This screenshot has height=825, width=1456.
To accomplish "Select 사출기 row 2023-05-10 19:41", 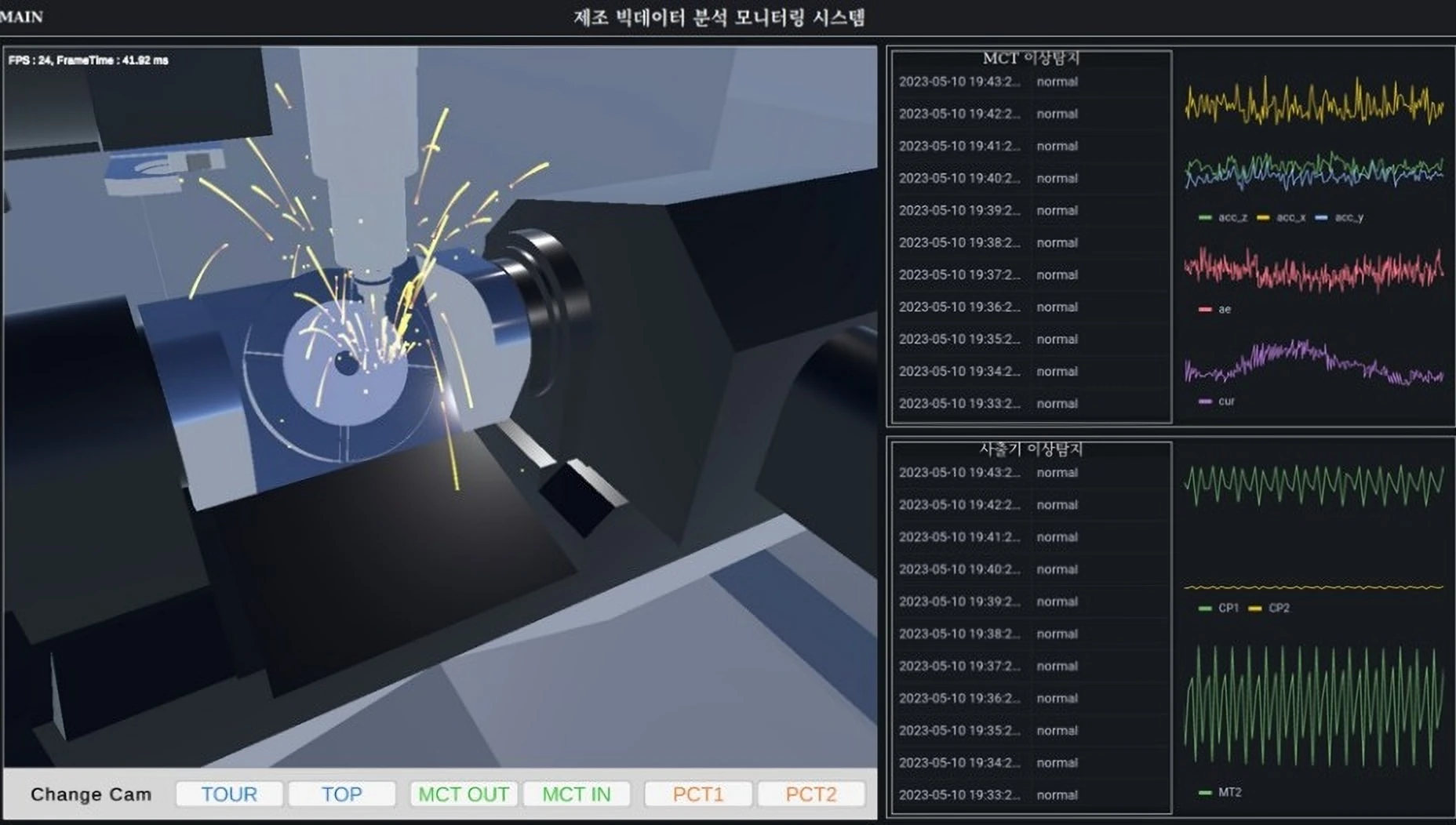I will click(x=1031, y=536).
